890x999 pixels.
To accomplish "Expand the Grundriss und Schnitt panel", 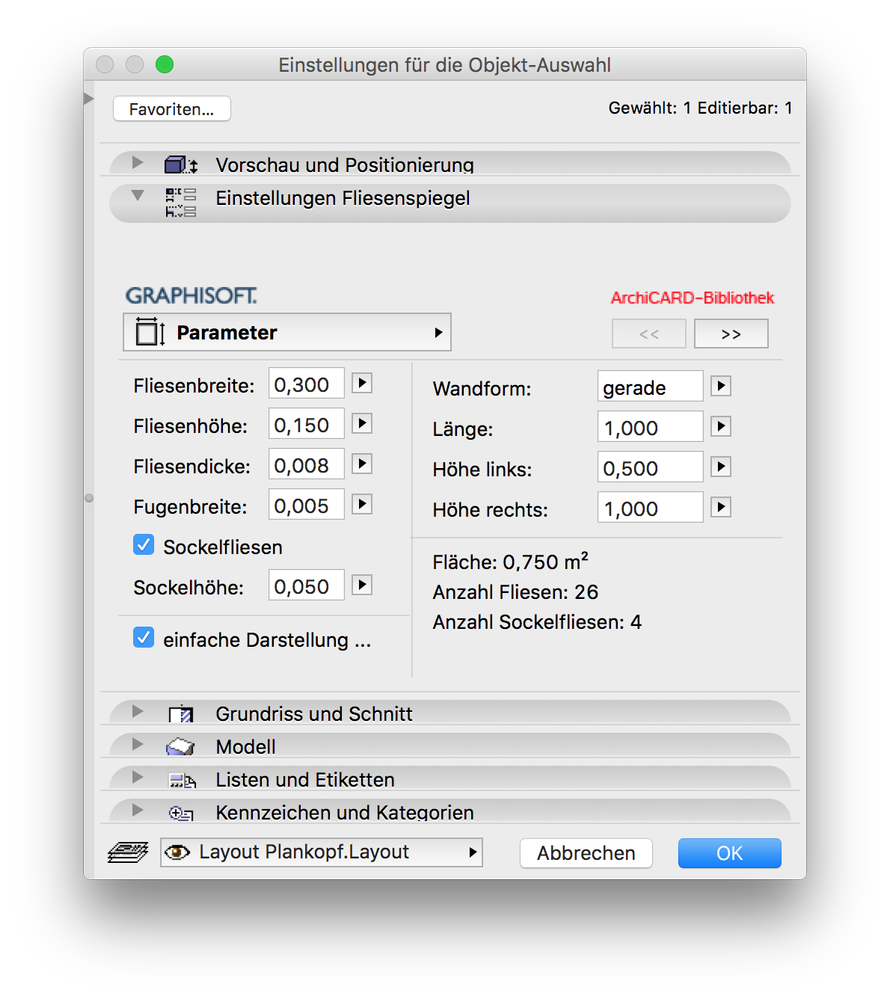I will pos(137,712).
